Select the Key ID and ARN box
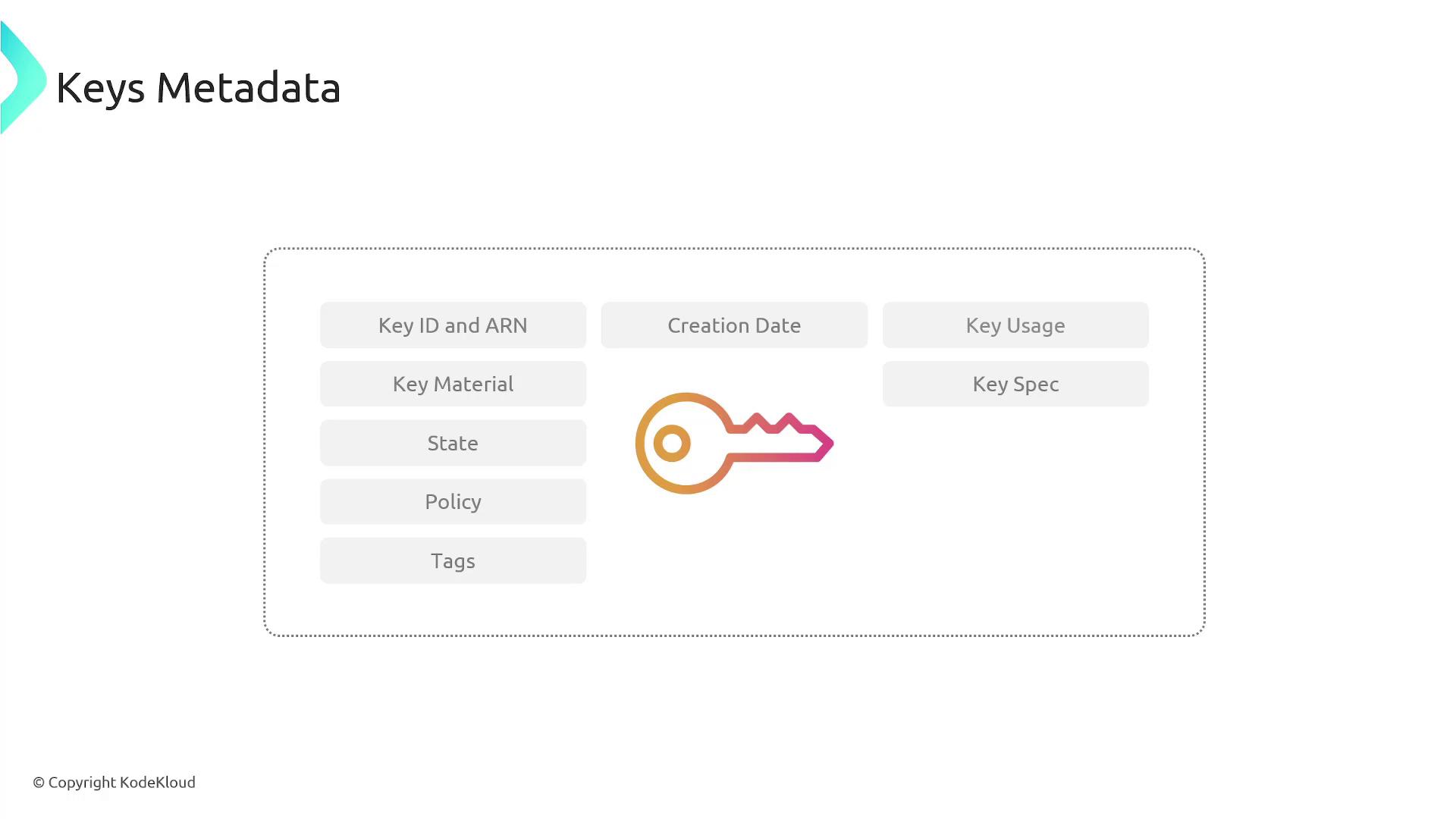Screen dimensions: 1456x819 [453, 325]
